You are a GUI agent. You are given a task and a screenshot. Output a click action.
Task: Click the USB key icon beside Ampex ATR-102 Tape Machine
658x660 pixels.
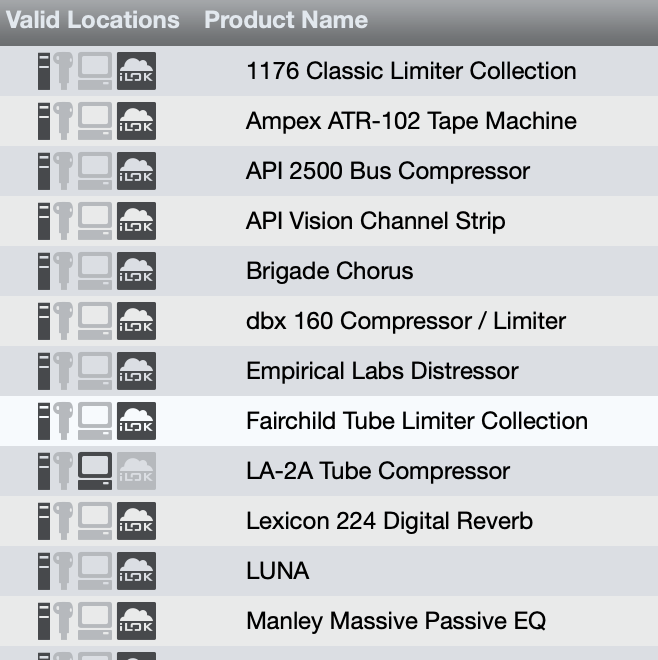(x=64, y=121)
